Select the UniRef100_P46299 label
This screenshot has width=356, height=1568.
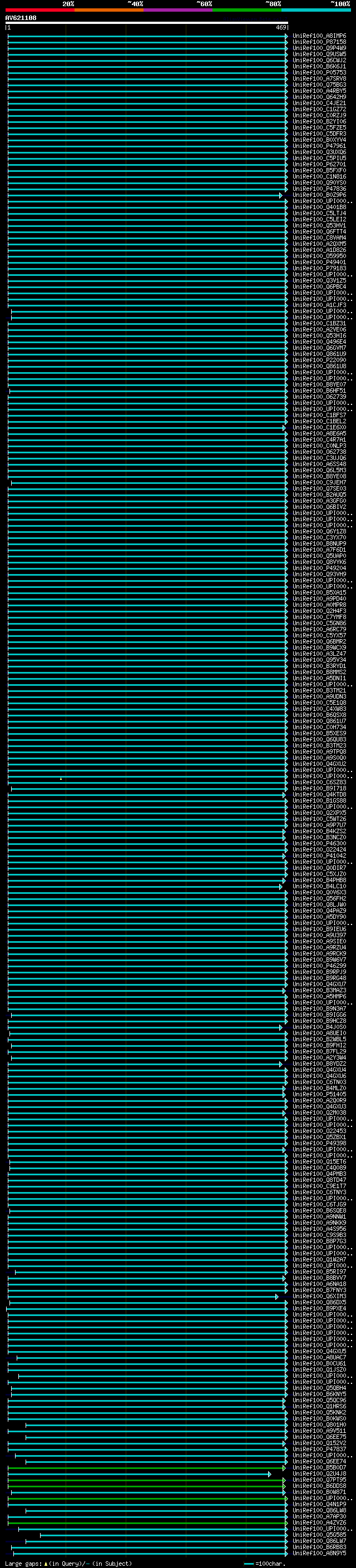coord(319,966)
